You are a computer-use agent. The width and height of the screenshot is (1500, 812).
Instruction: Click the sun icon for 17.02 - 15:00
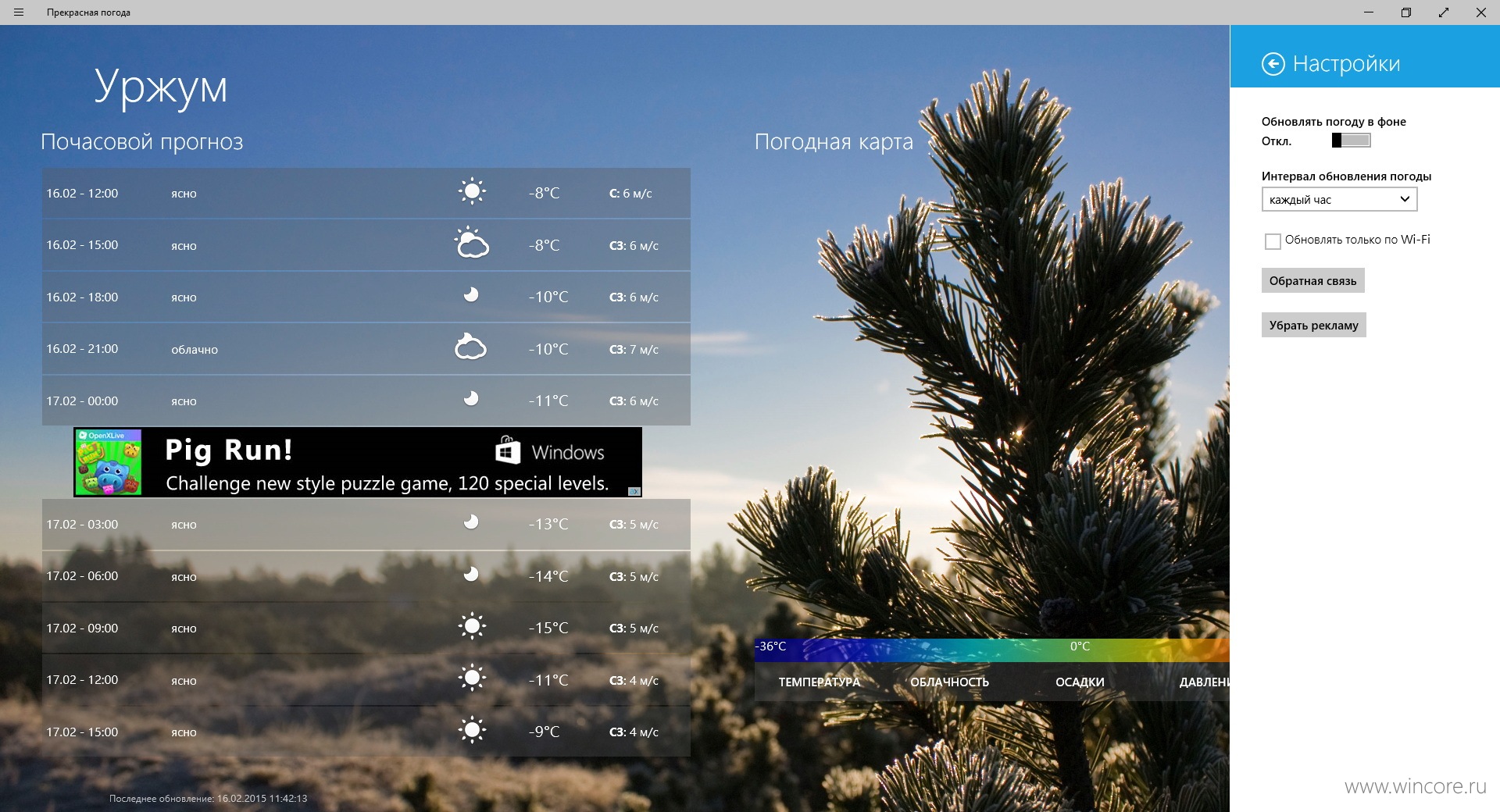tap(472, 730)
